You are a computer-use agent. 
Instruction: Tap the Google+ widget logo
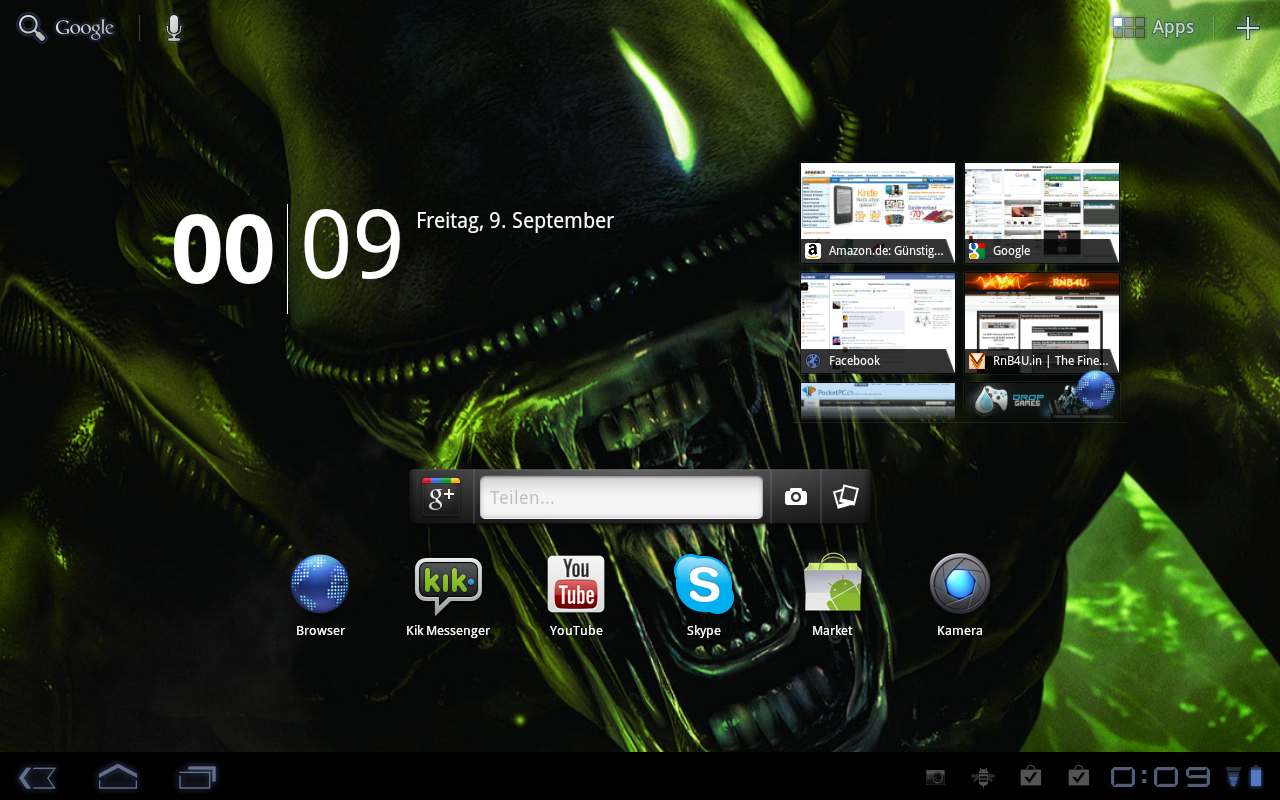click(441, 497)
